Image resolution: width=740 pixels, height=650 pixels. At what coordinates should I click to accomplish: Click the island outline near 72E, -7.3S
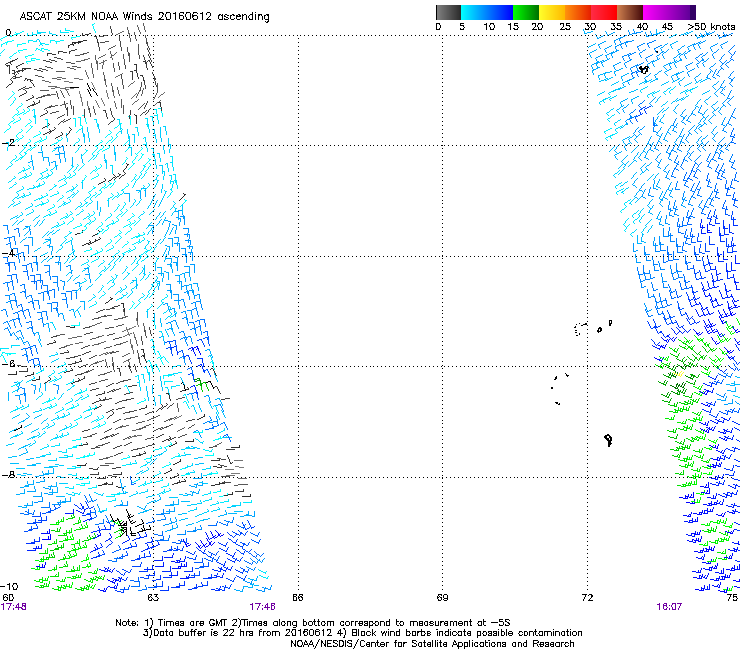(608, 440)
